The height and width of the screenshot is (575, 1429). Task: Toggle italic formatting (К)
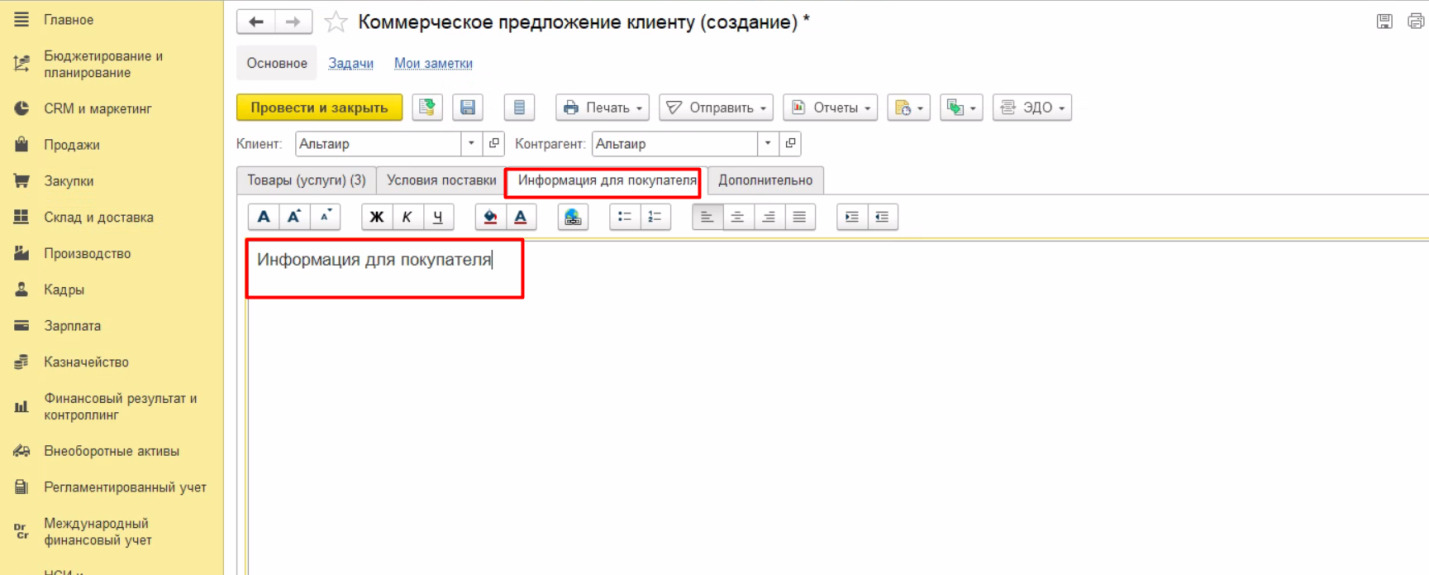407,217
